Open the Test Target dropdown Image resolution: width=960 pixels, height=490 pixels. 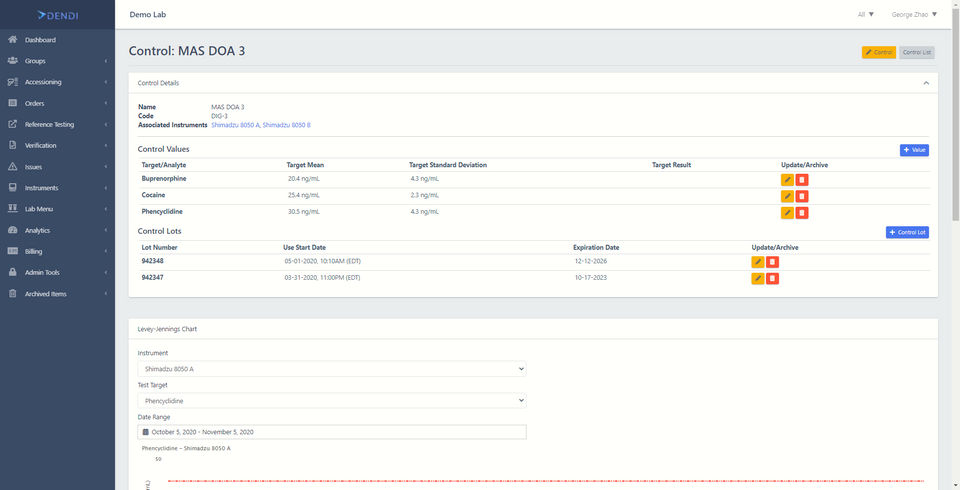pos(332,401)
